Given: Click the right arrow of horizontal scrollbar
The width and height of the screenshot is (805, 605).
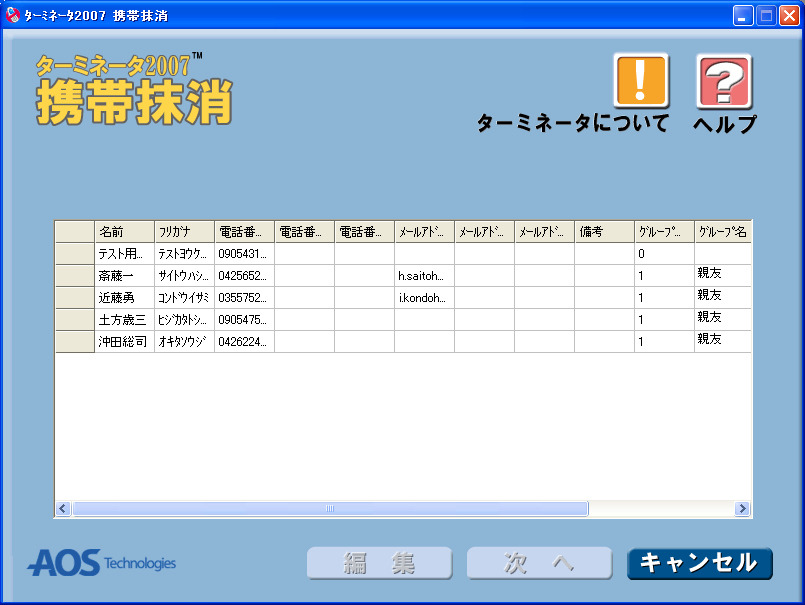Looking at the screenshot, I should coord(742,508).
